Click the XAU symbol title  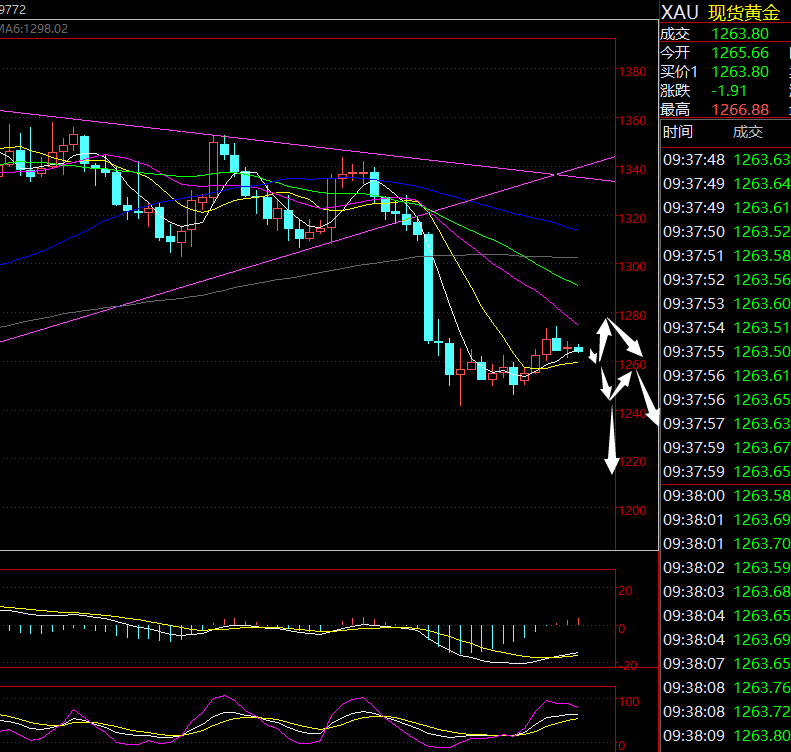click(x=680, y=12)
